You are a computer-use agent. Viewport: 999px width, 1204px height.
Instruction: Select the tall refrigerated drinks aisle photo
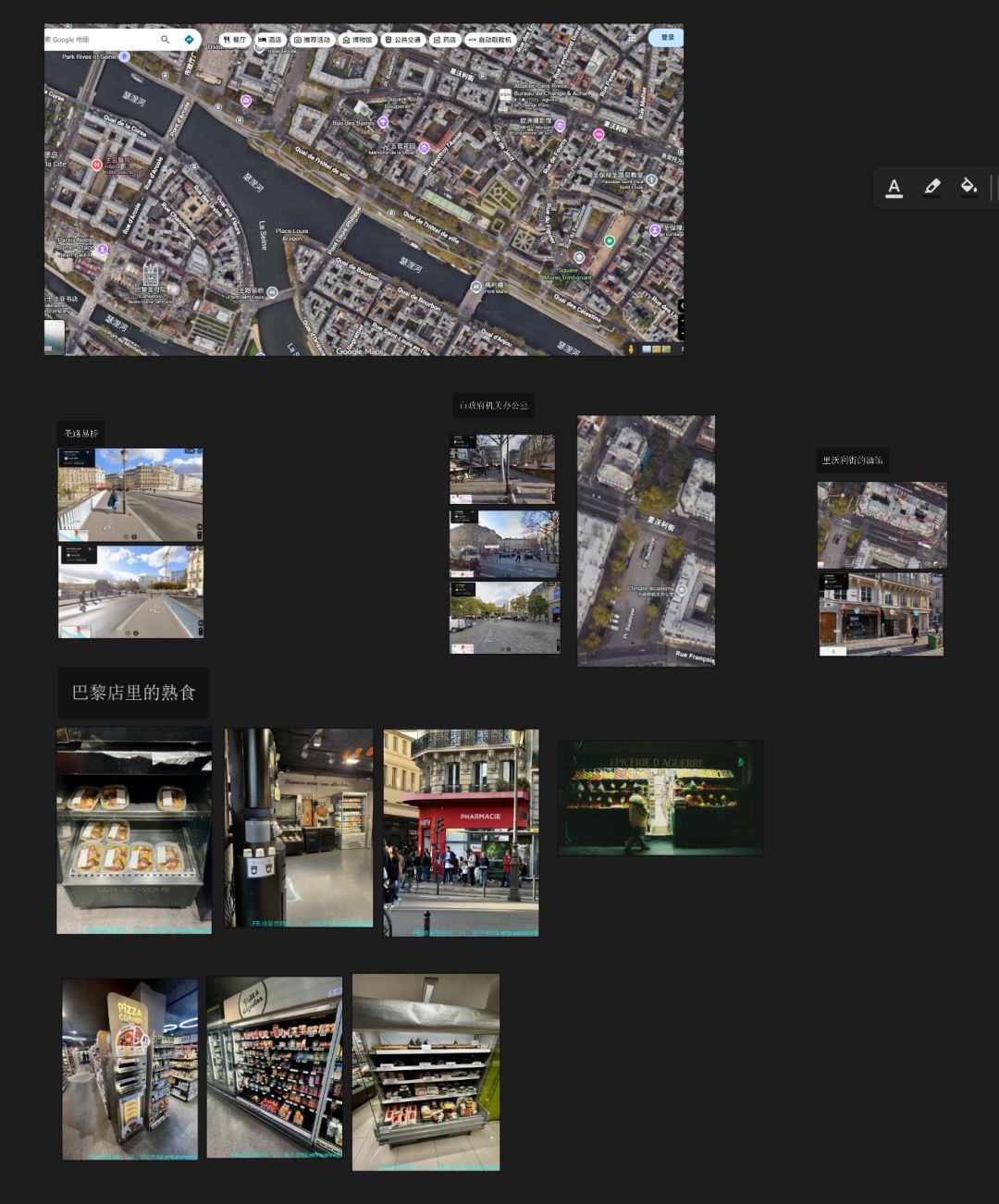(274, 1067)
